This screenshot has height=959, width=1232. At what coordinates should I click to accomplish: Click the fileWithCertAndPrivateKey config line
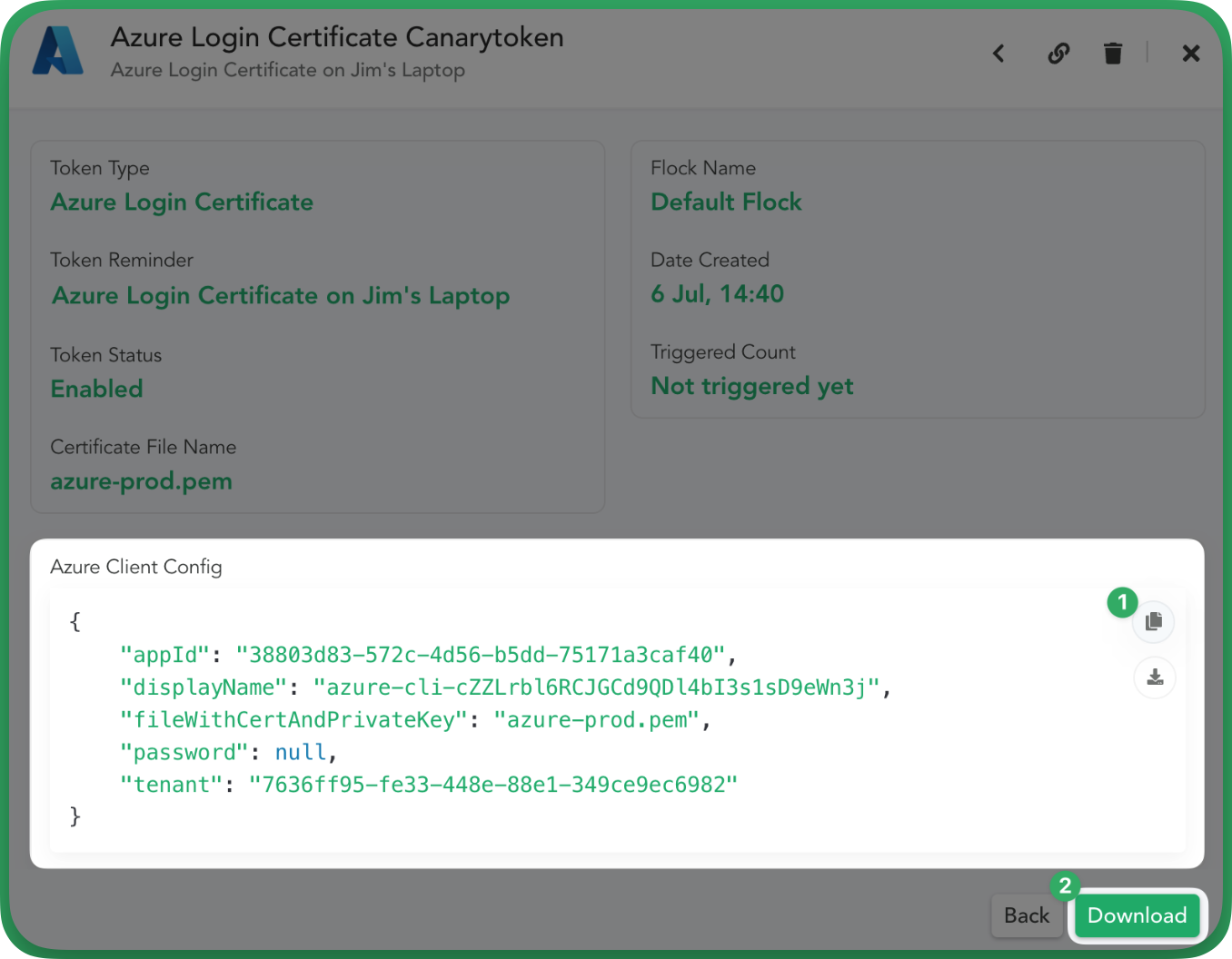click(415, 720)
